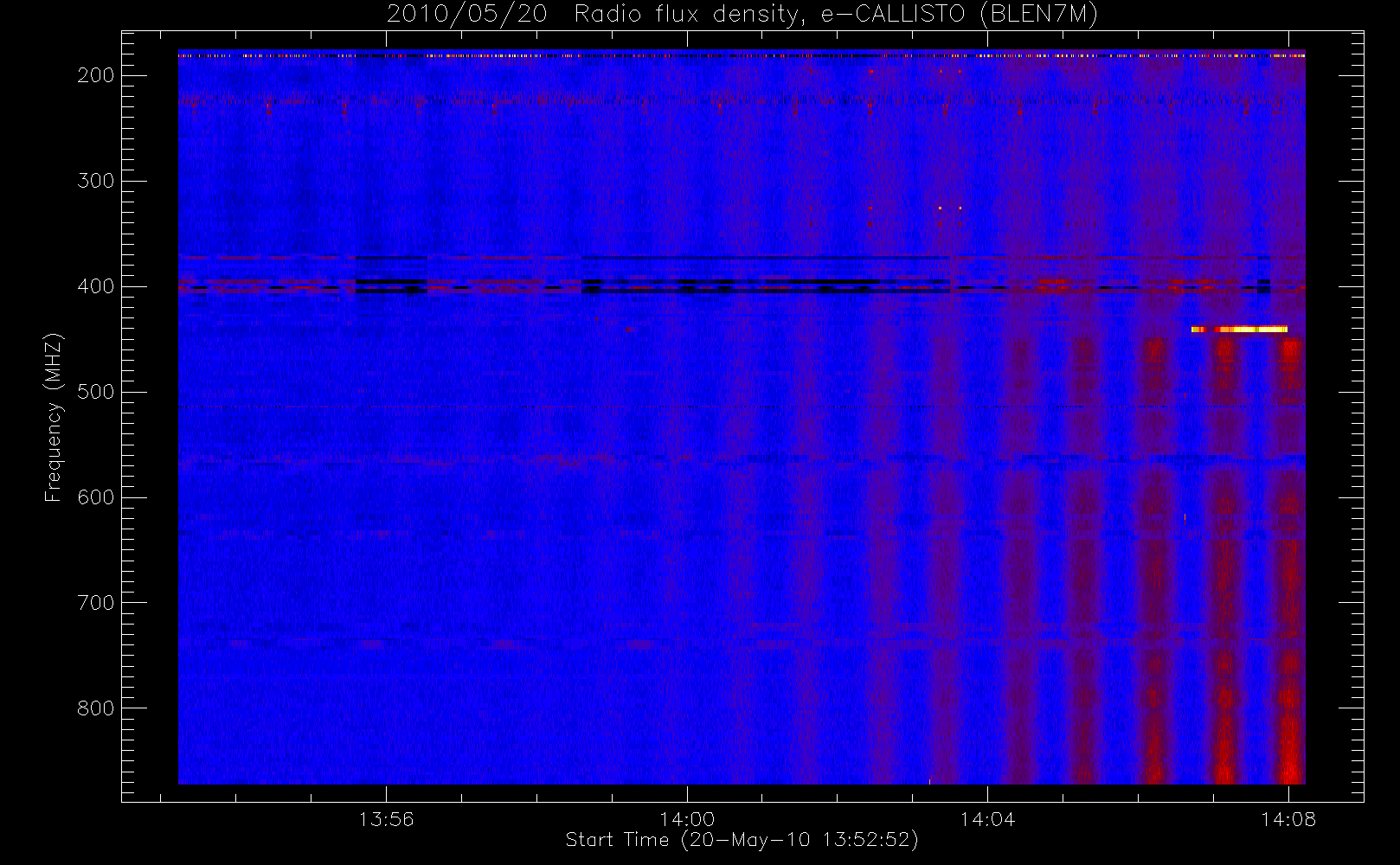Click the 500 frequency tick label
The width and height of the screenshot is (1400, 865).
click(x=96, y=392)
